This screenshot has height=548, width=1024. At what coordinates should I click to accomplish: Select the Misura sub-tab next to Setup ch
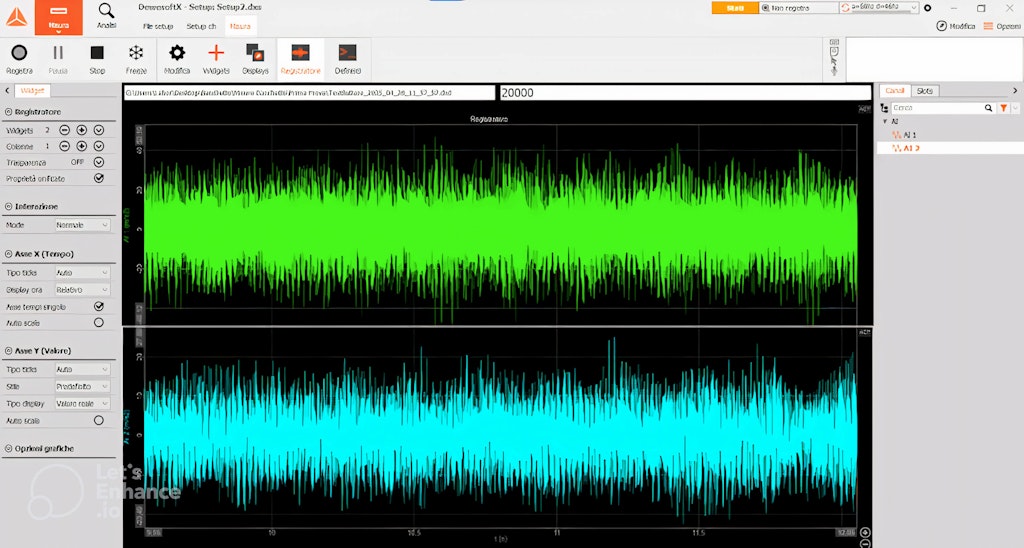[240, 26]
